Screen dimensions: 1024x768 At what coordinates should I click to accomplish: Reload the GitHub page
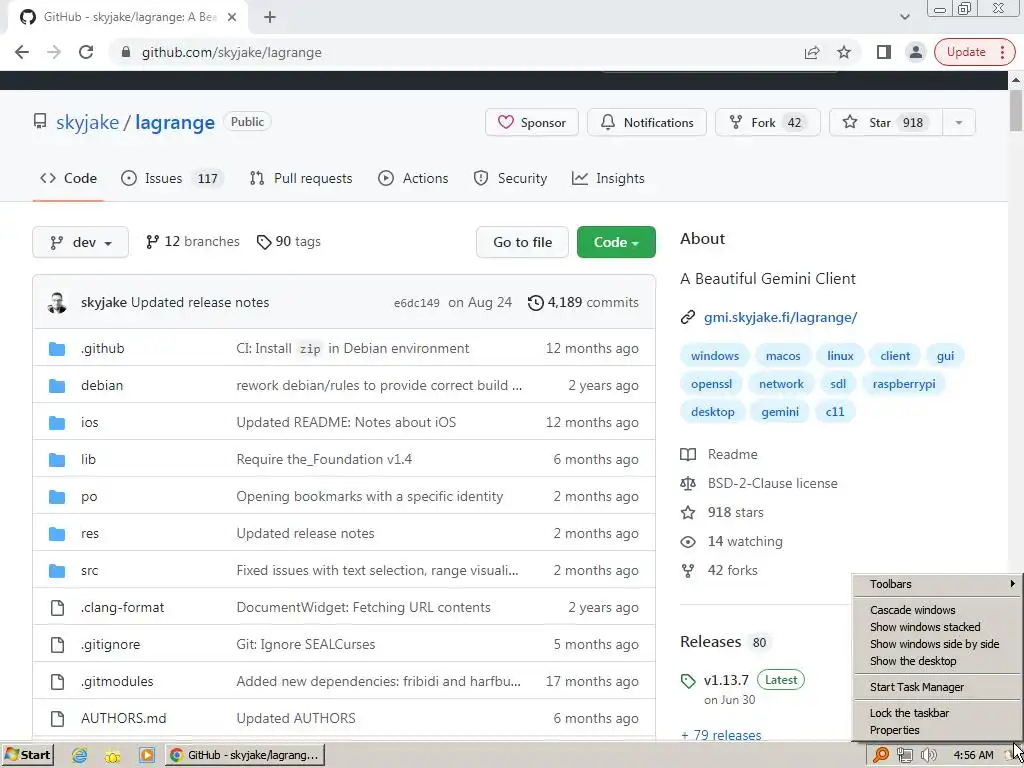(x=86, y=52)
